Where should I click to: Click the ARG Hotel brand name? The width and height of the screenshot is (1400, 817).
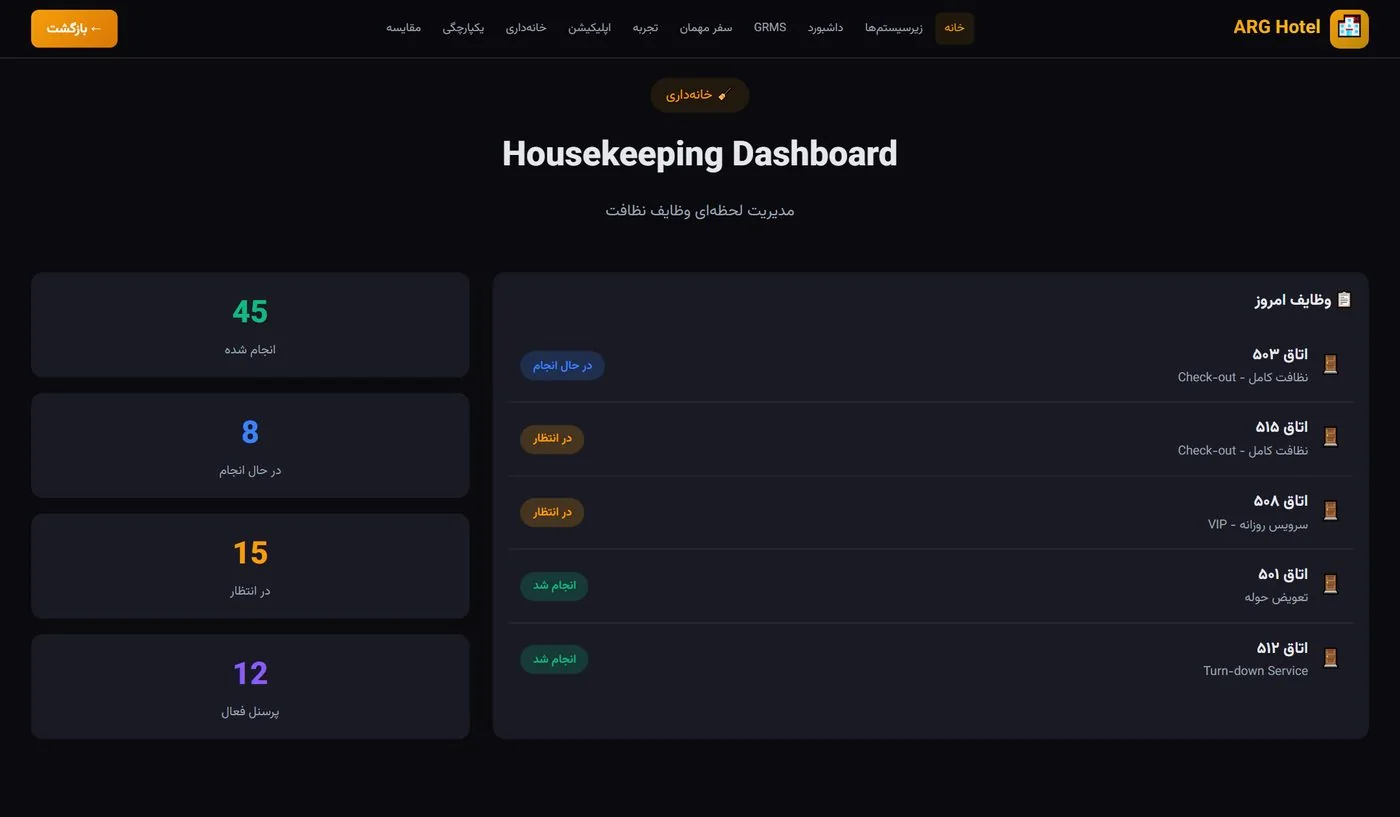[1277, 28]
